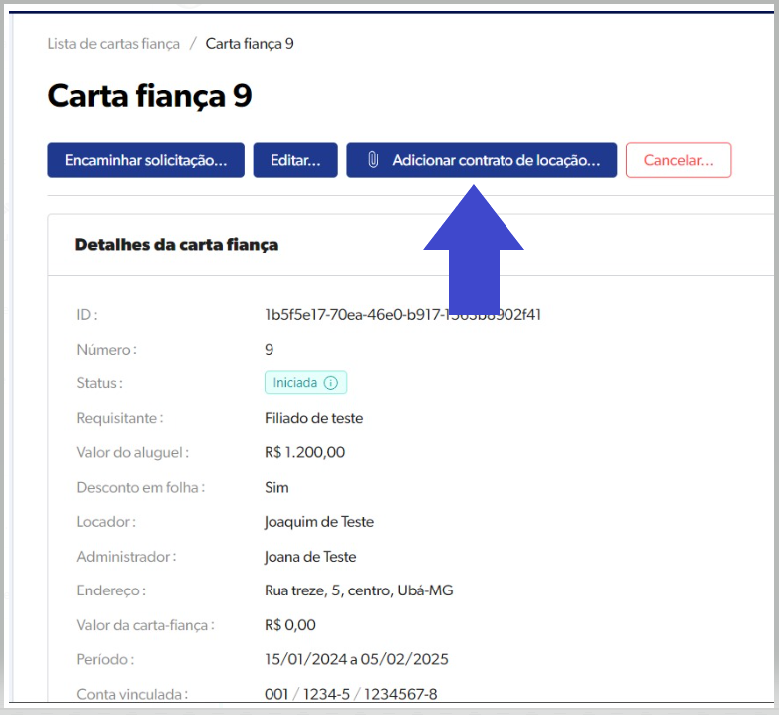
Task: Click the address Rua treze, 5, centro
Action: 358,591
